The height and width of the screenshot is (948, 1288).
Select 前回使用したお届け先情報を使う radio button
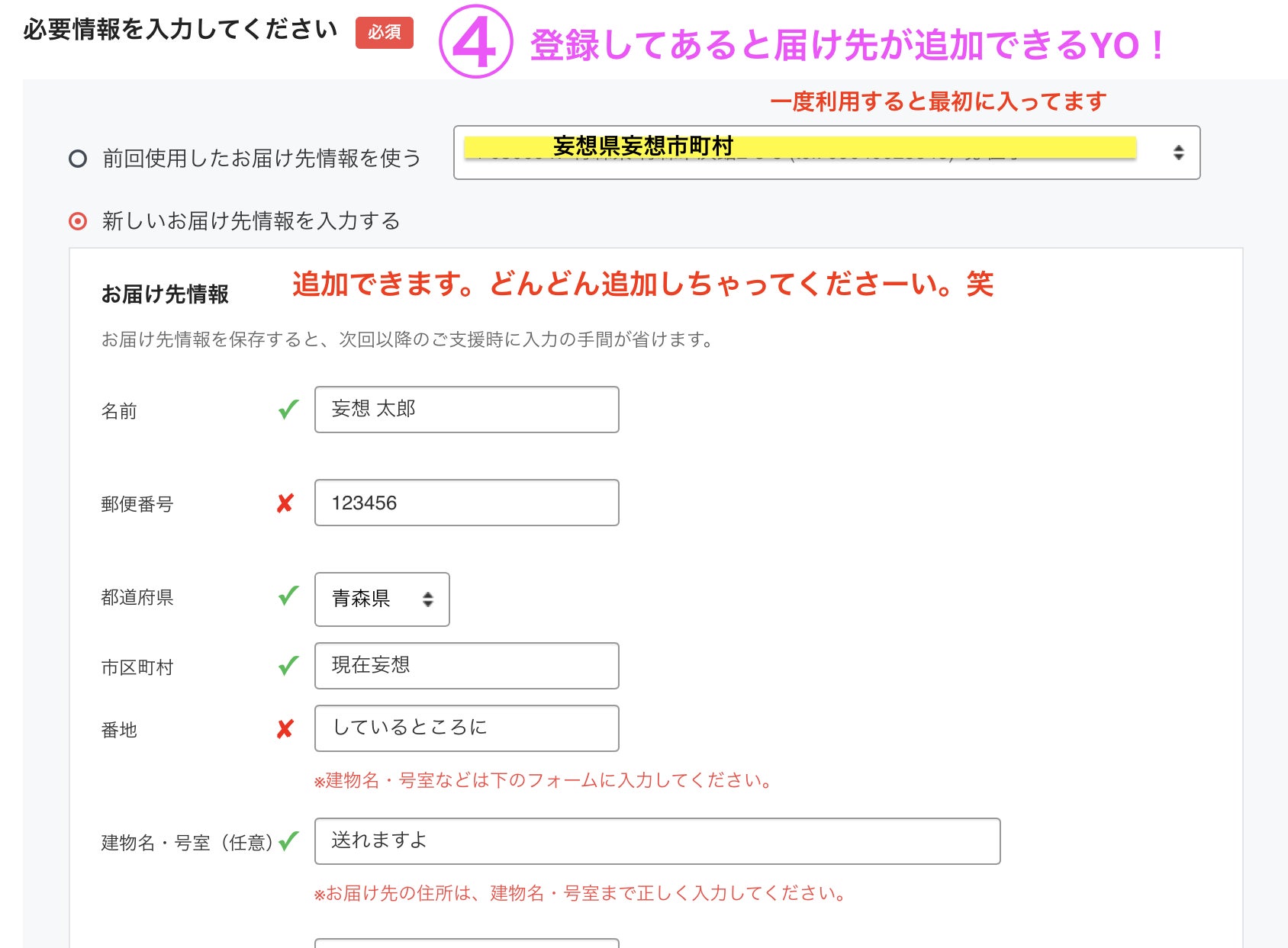click(x=78, y=159)
